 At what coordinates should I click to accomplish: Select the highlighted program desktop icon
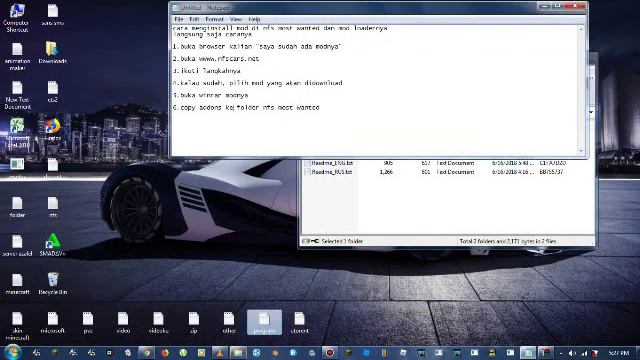tap(264, 322)
